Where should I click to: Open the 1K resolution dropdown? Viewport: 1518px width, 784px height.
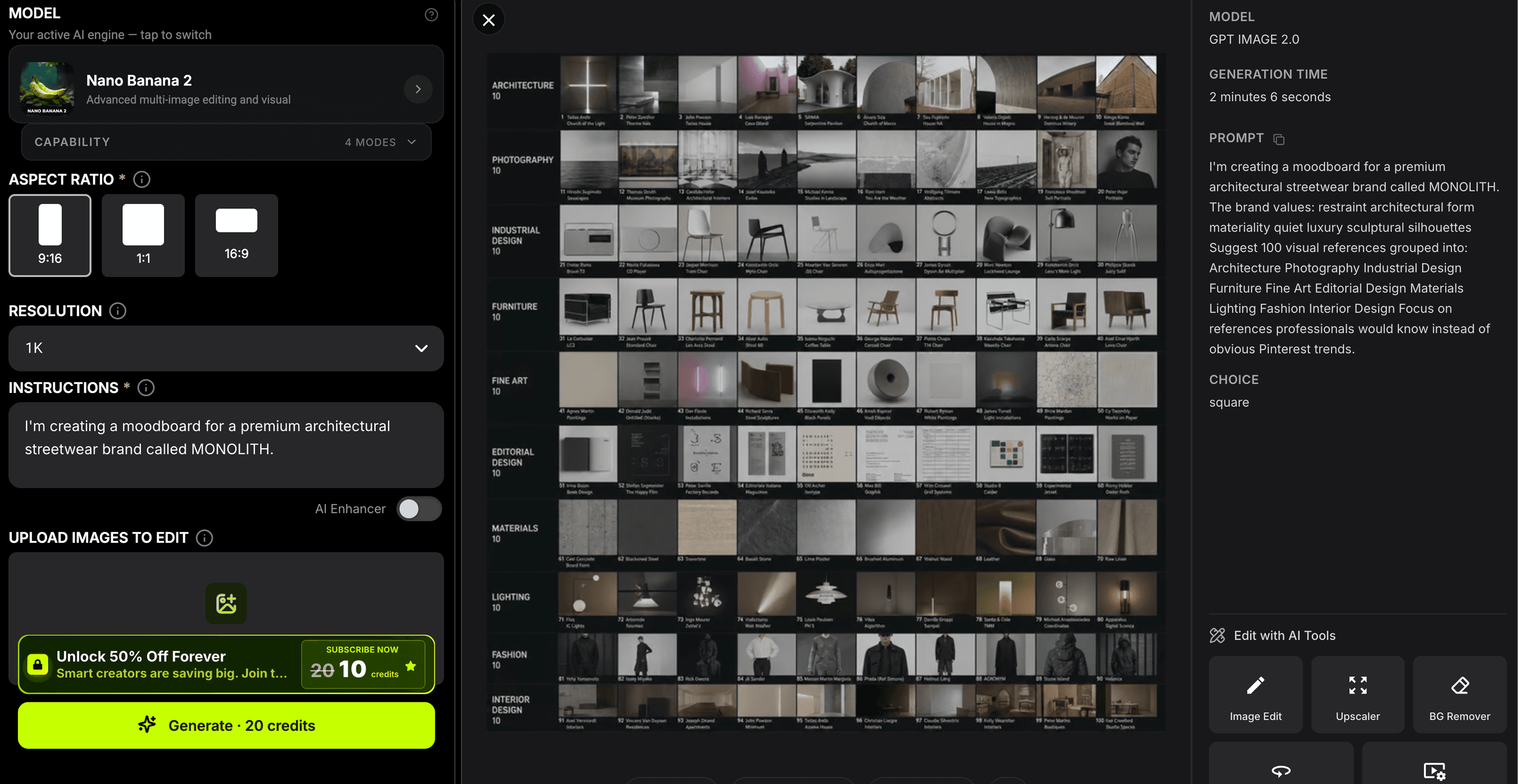click(x=226, y=348)
